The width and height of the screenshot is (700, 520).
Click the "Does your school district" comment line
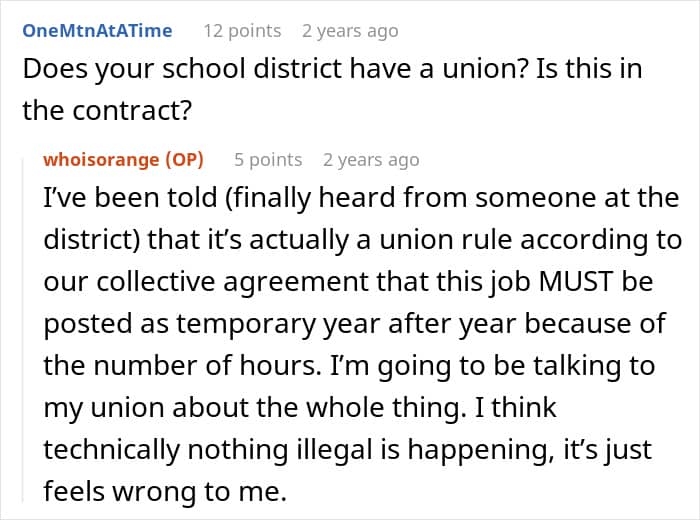point(332,69)
